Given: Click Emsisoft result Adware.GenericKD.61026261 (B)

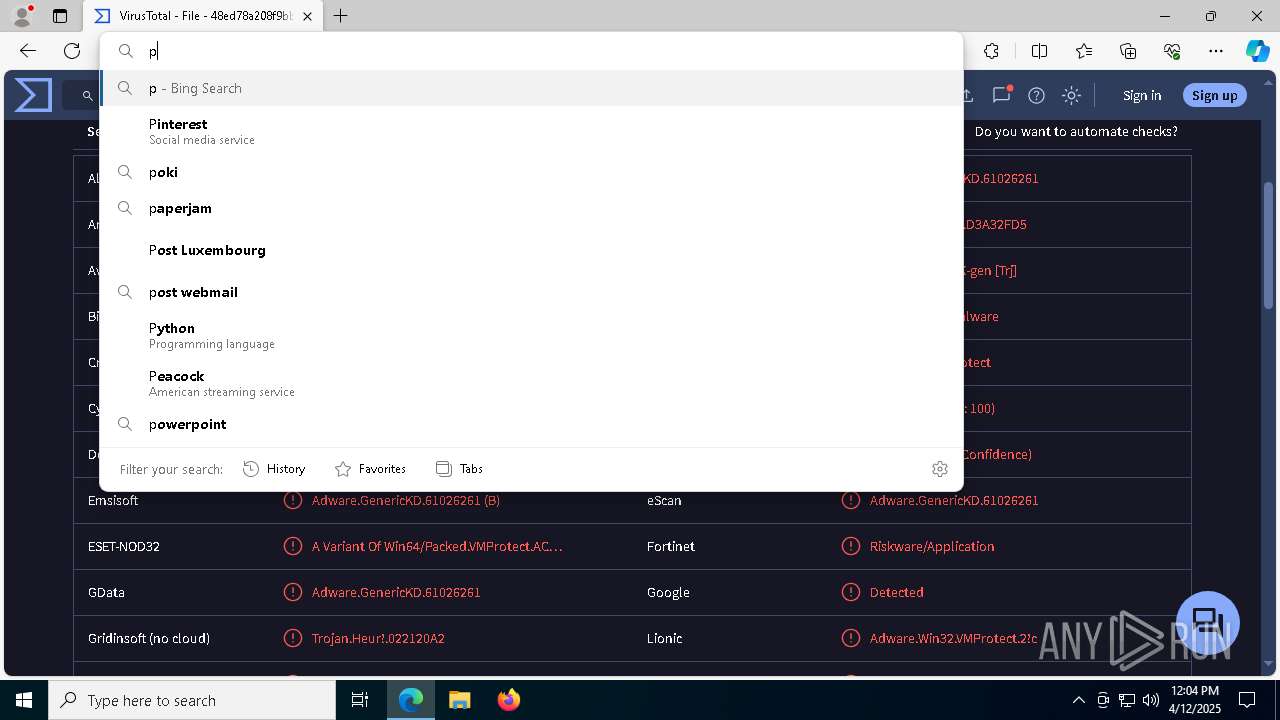Looking at the screenshot, I should 406,500.
